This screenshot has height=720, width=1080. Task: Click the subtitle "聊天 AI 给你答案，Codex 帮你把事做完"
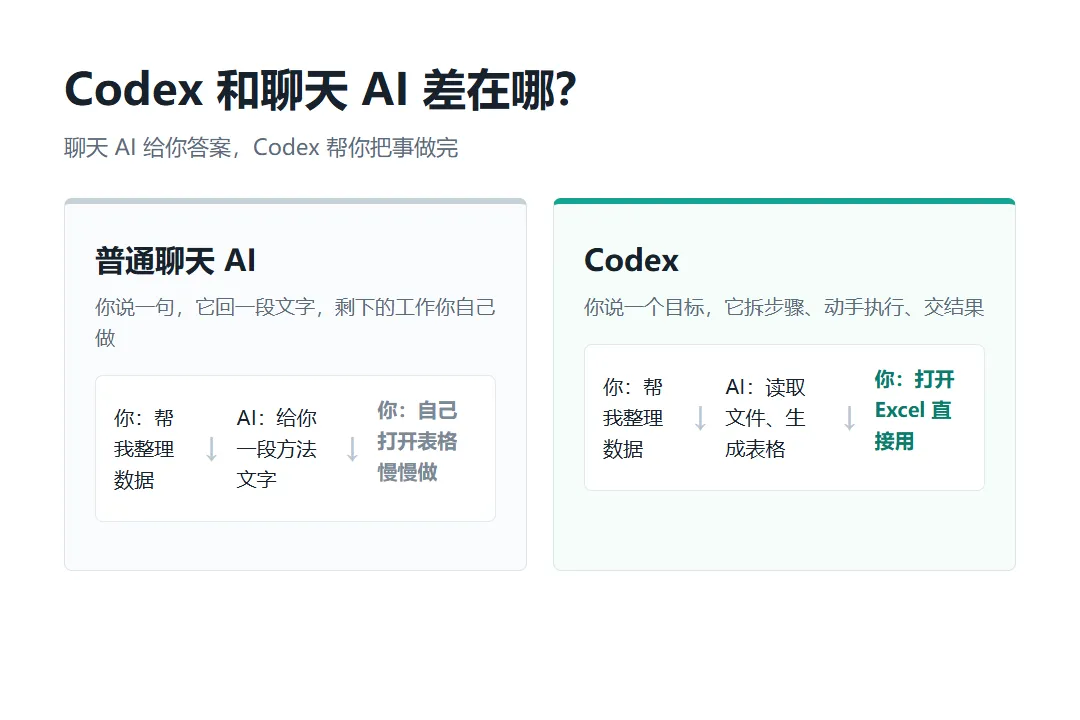261,147
